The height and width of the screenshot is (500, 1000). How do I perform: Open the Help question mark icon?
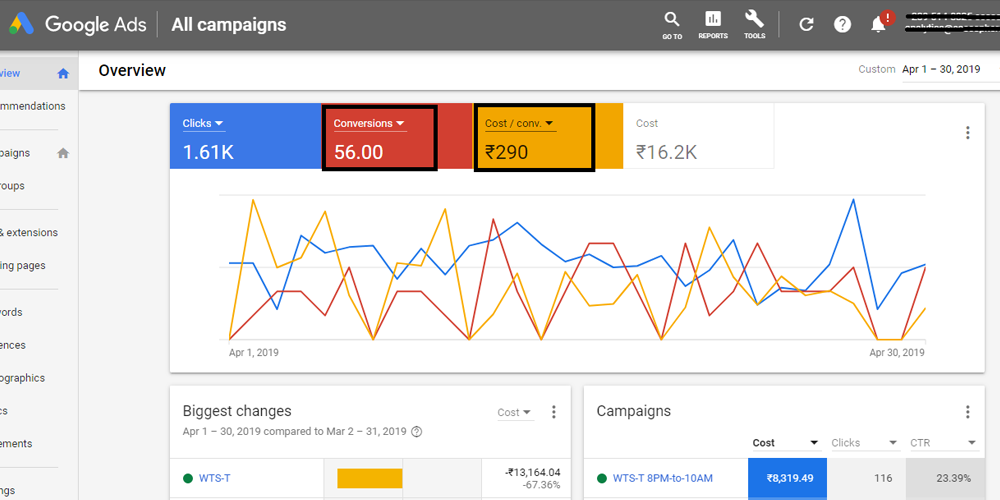point(842,24)
